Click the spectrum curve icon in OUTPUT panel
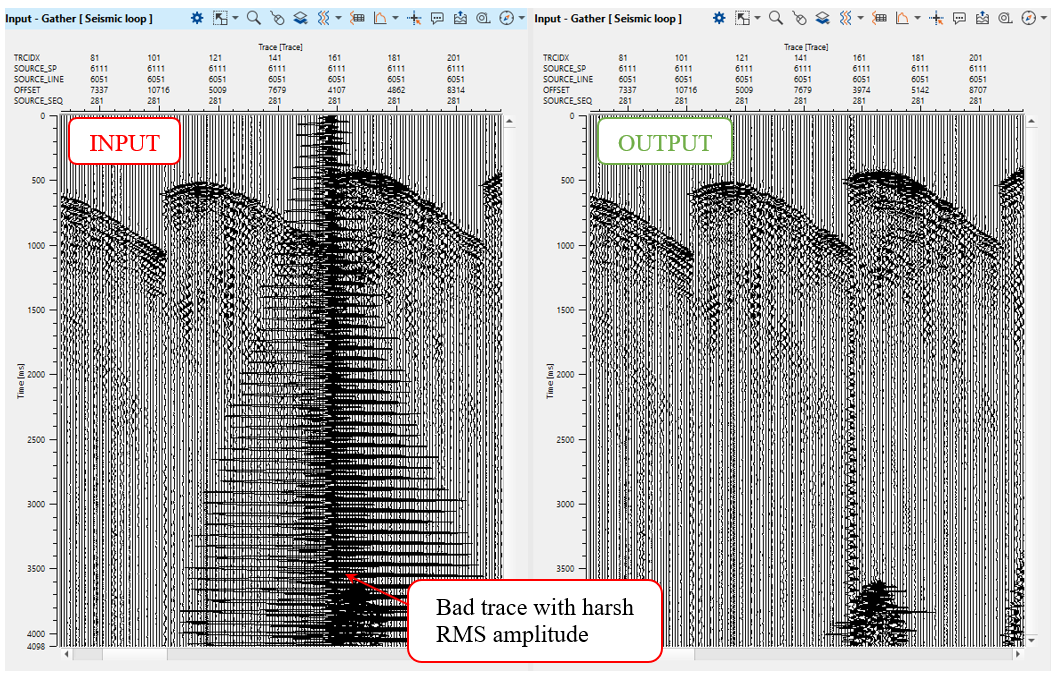The height and width of the screenshot is (676, 1055). click(x=902, y=18)
